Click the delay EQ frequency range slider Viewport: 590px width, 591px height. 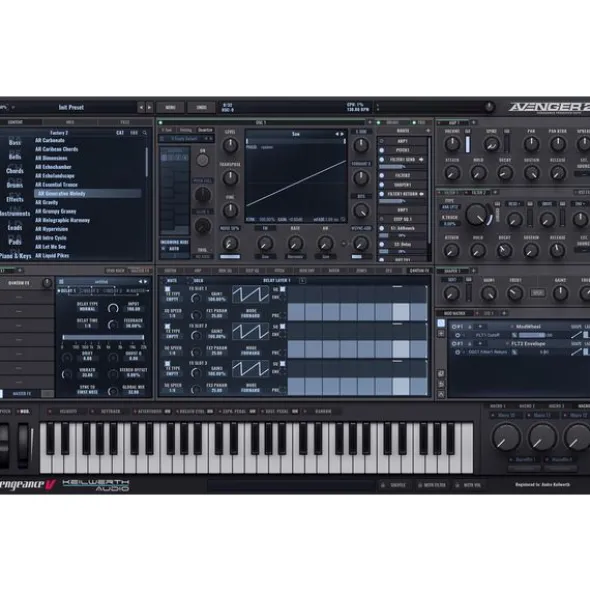click(103, 337)
